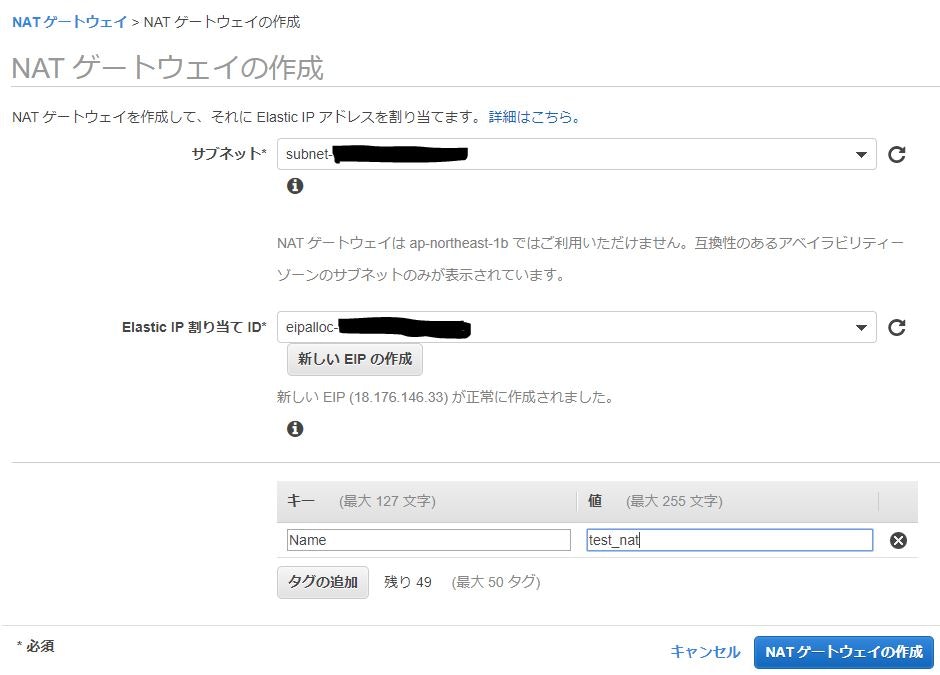
Task: Focus the tag key field containing Name
Action: pos(429,540)
